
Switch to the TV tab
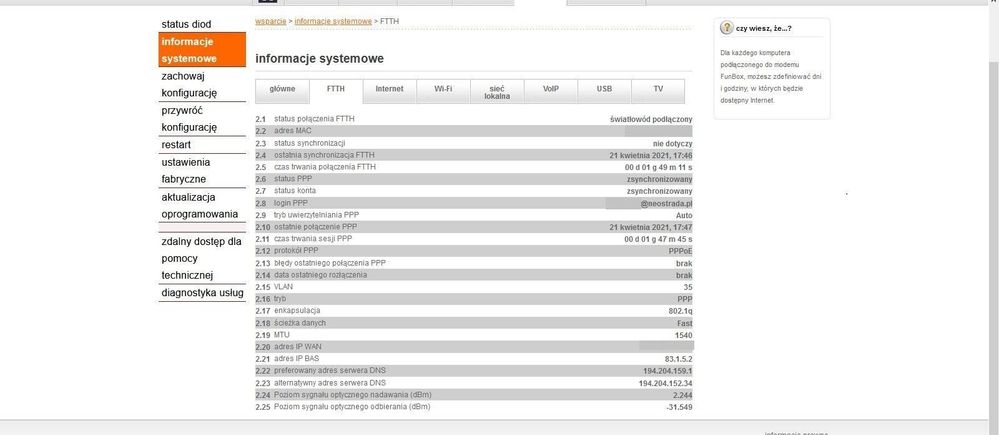658,89
